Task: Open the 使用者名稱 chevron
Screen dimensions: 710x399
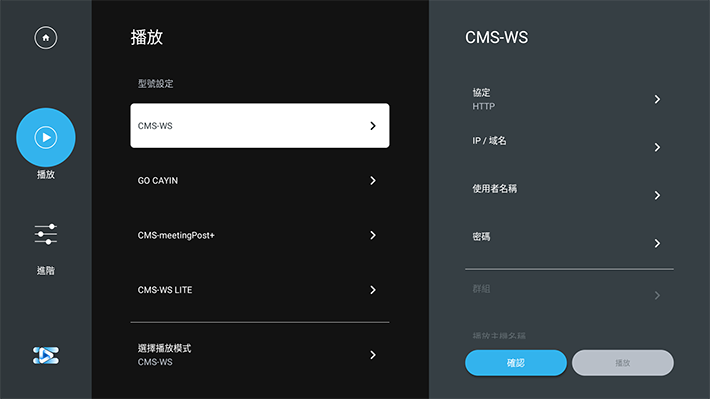Action: [657, 195]
